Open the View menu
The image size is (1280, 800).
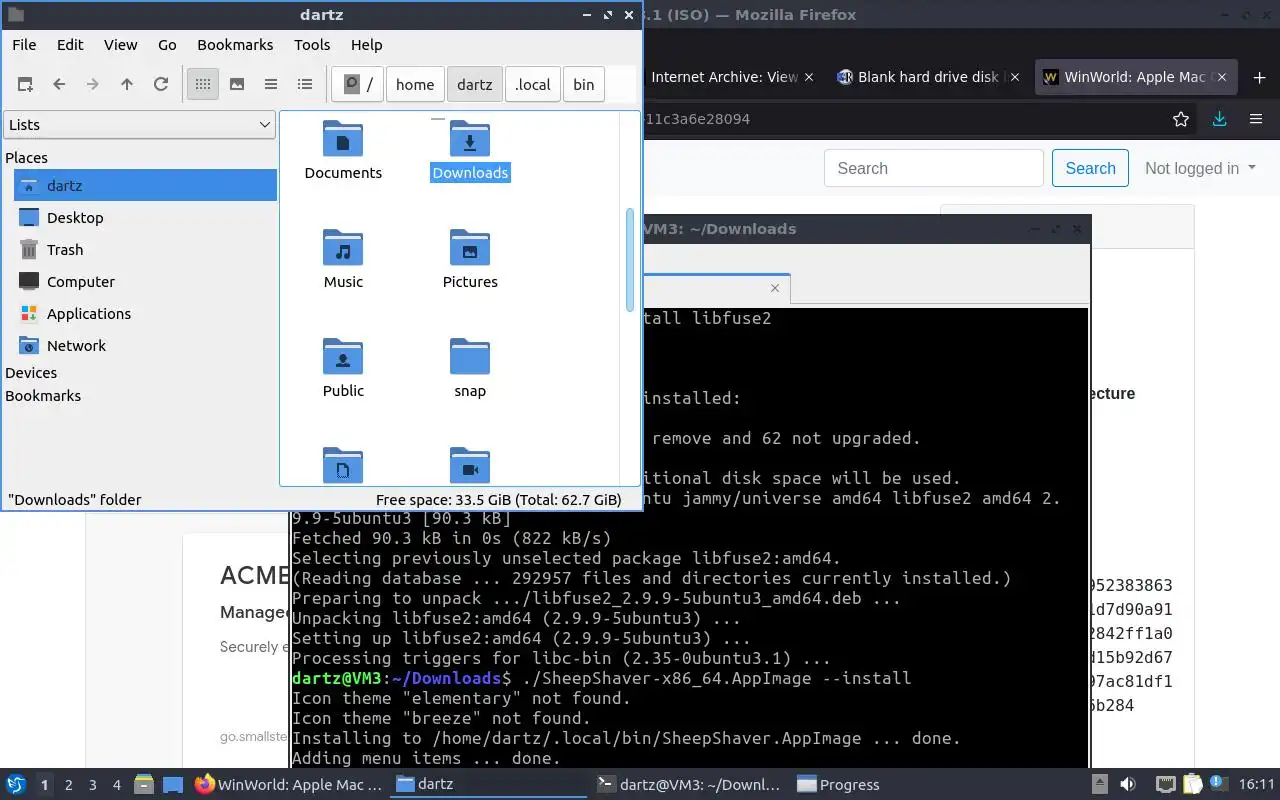(x=121, y=45)
